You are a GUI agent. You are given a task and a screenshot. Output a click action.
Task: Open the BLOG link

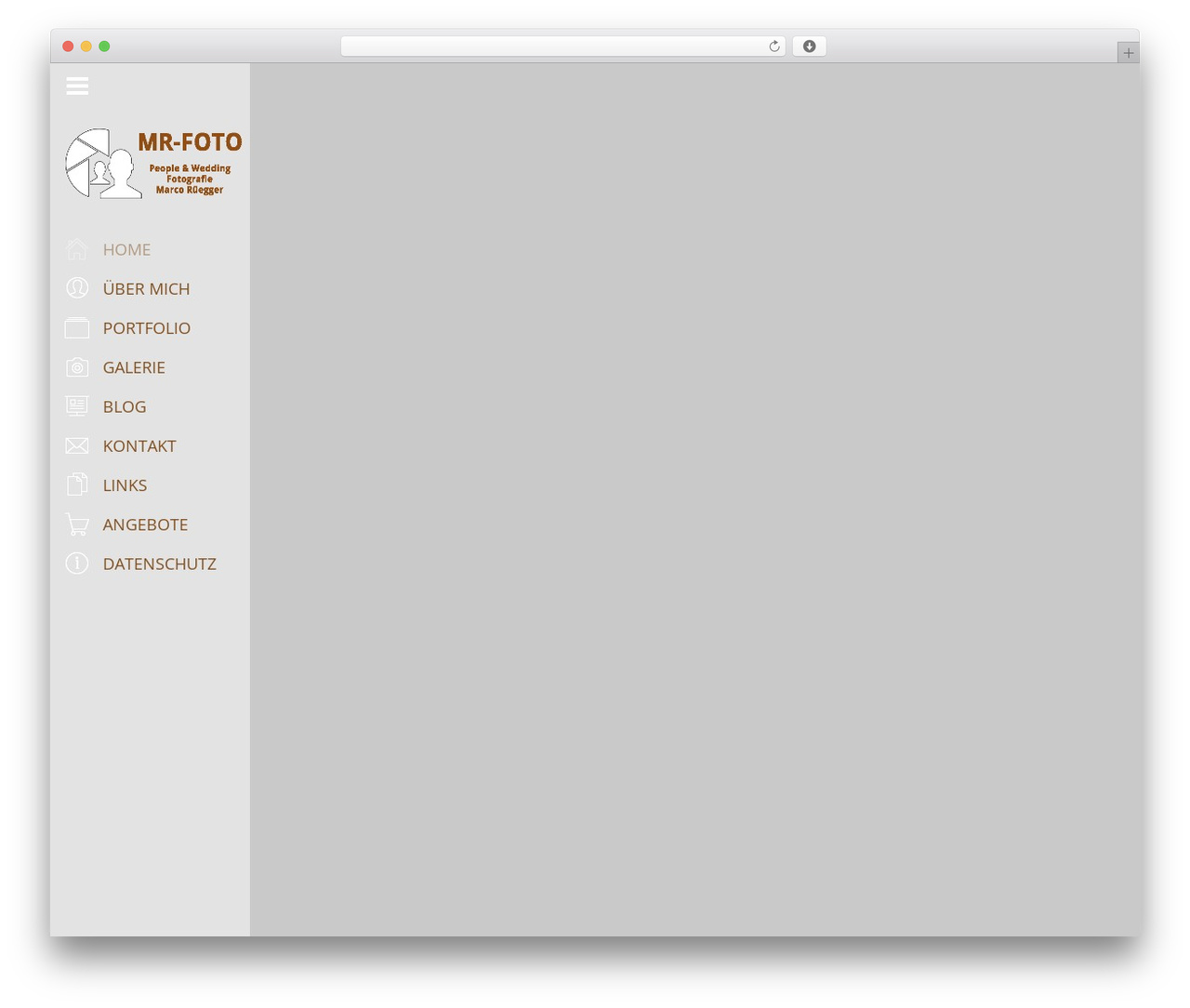pyautogui.click(x=125, y=406)
